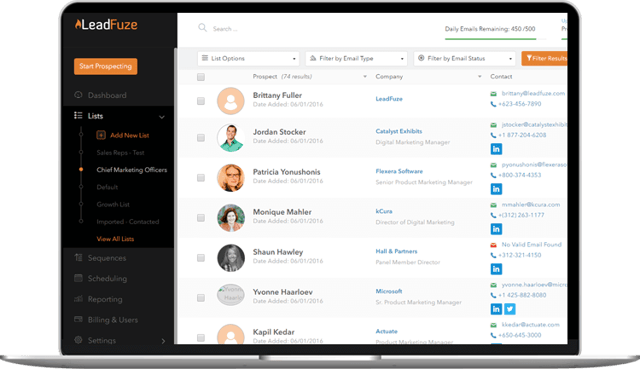
Task: Click the Scheduling calendar icon
Action: click(78, 278)
